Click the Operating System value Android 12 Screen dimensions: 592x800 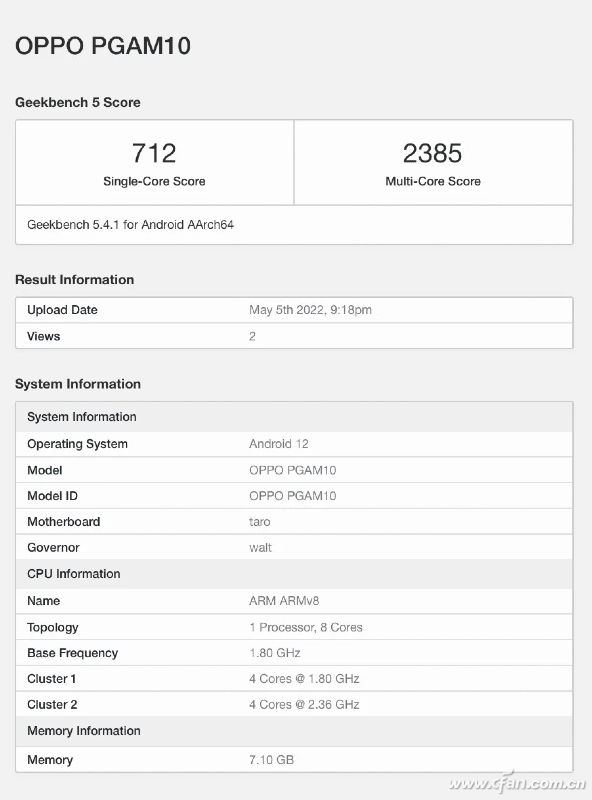click(x=279, y=444)
